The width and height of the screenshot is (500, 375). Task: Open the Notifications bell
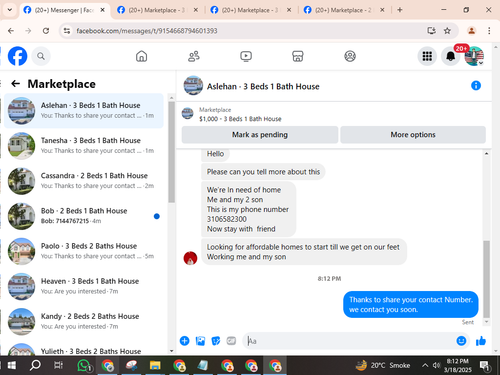click(450, 56)
